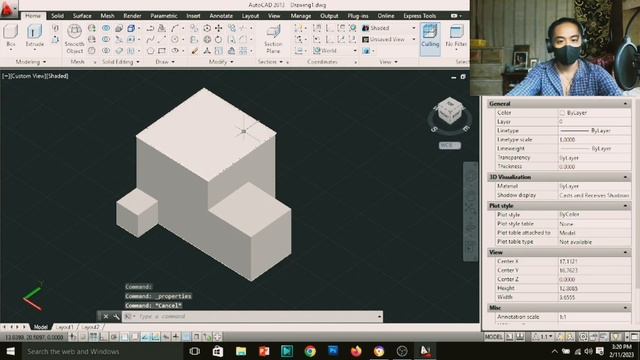The image size is (640, 360).
Task: Click the No Filter selection icon
Action: click(x=456, y=35)
